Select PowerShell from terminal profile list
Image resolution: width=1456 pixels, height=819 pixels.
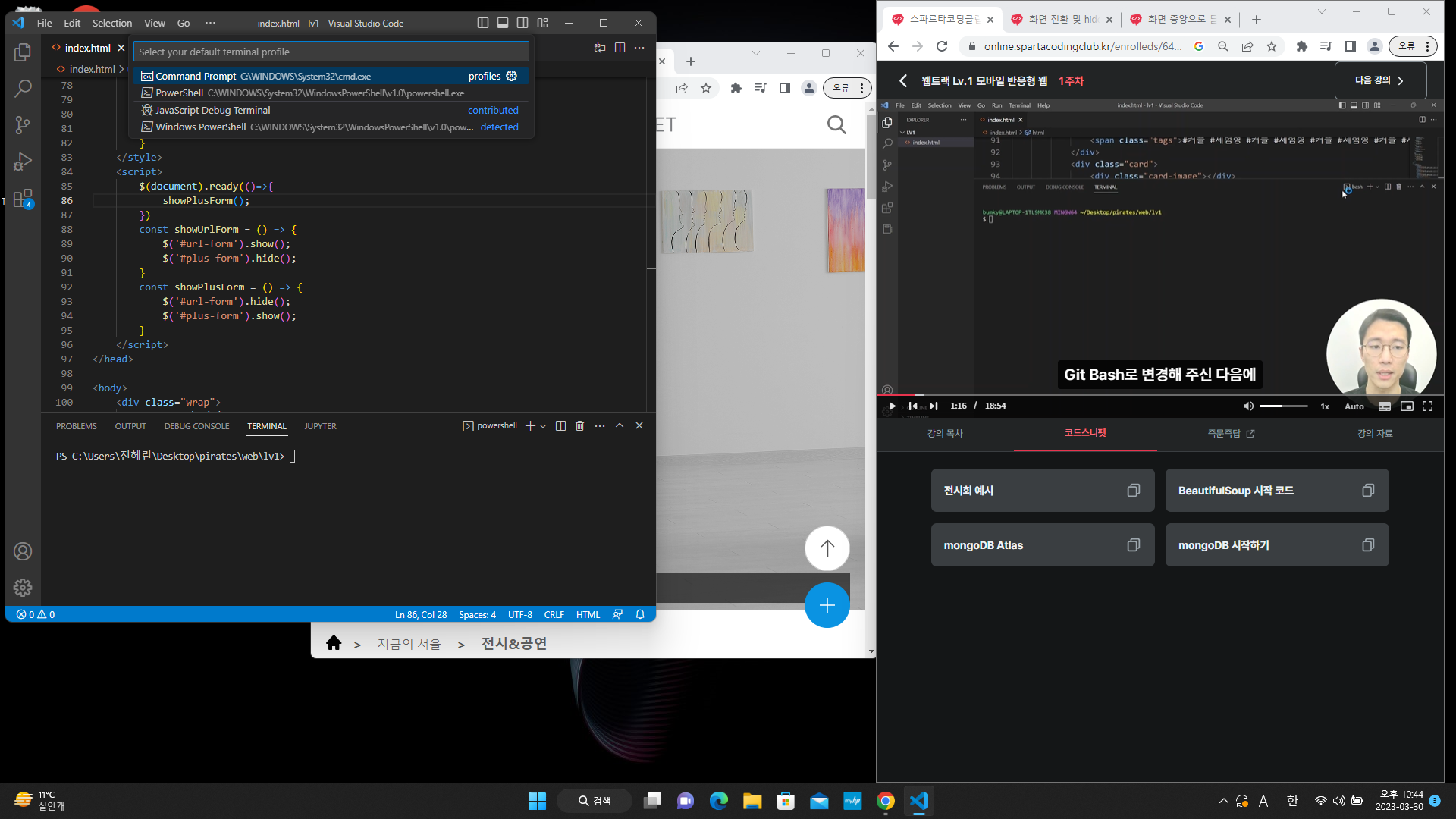[331, 93]
